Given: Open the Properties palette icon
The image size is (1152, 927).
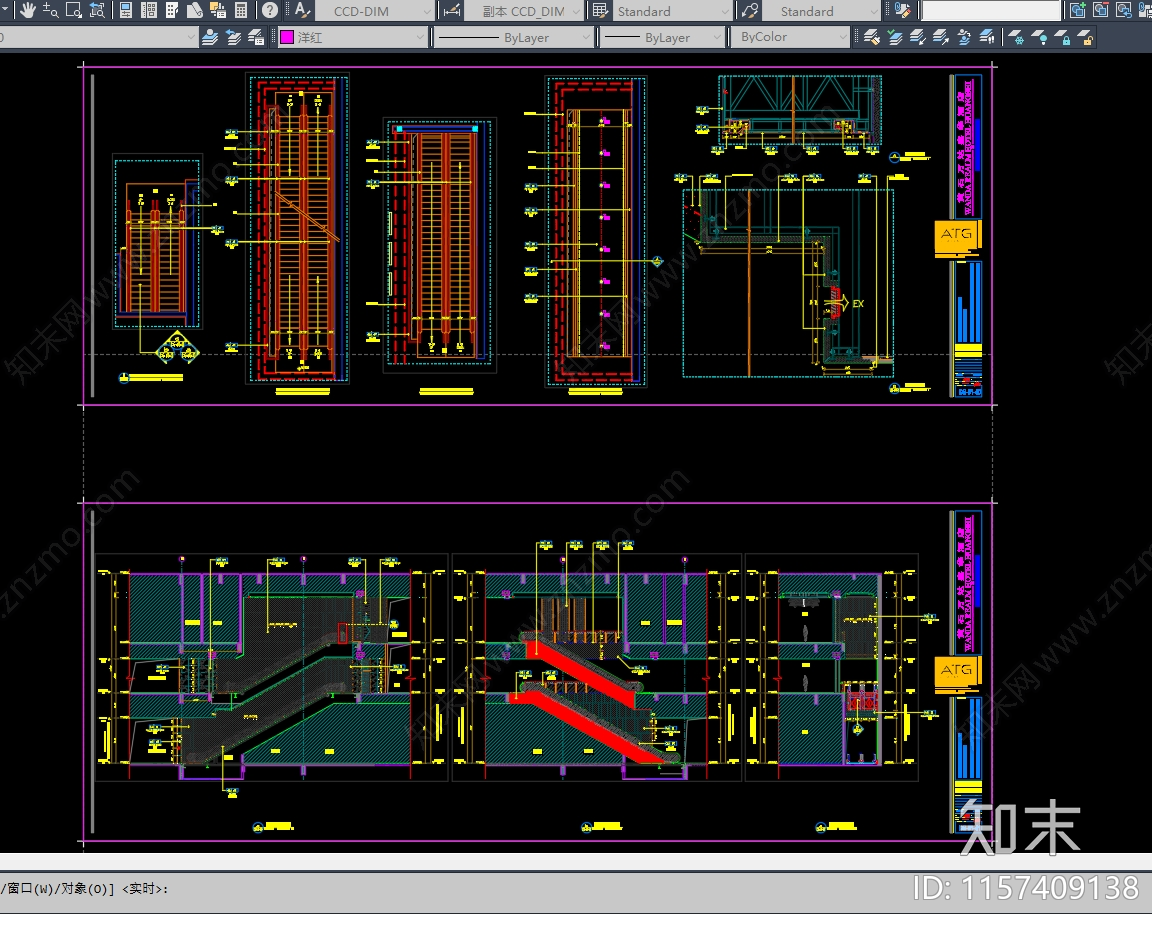Looking at the screenshot, I should (126, 11).
